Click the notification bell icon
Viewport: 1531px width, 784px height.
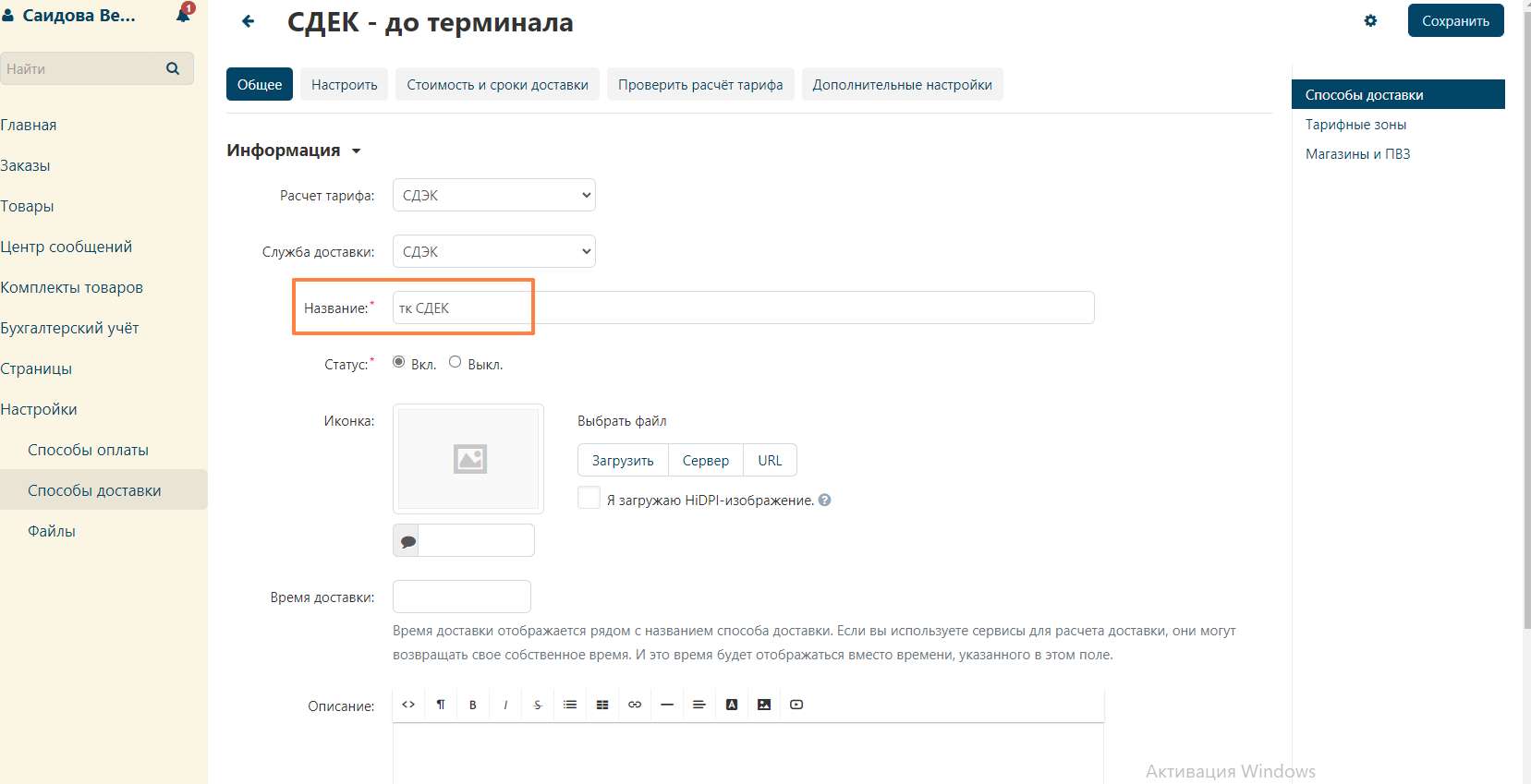(184, 14)
